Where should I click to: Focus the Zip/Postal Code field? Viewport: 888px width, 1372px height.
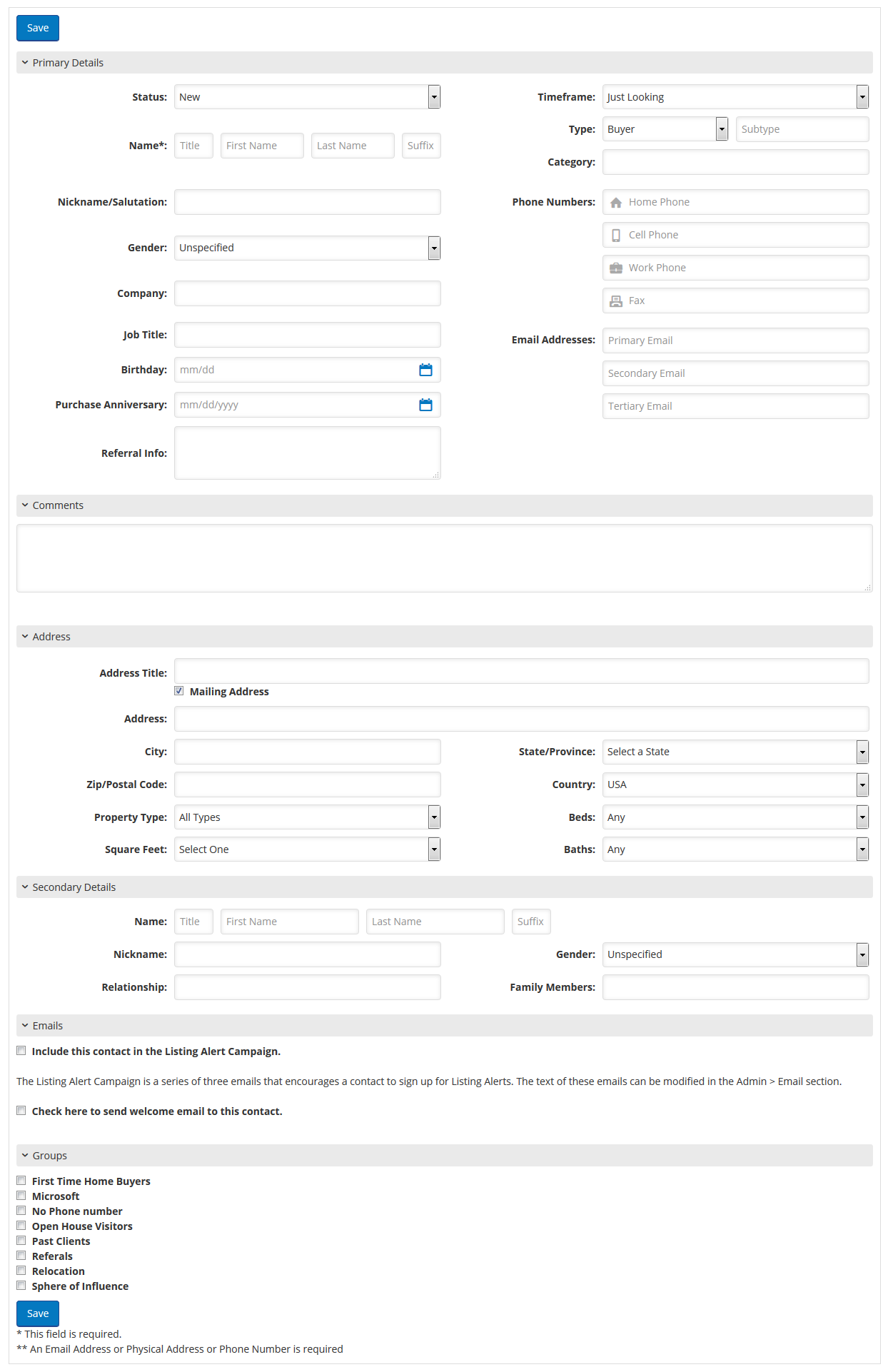308,785
